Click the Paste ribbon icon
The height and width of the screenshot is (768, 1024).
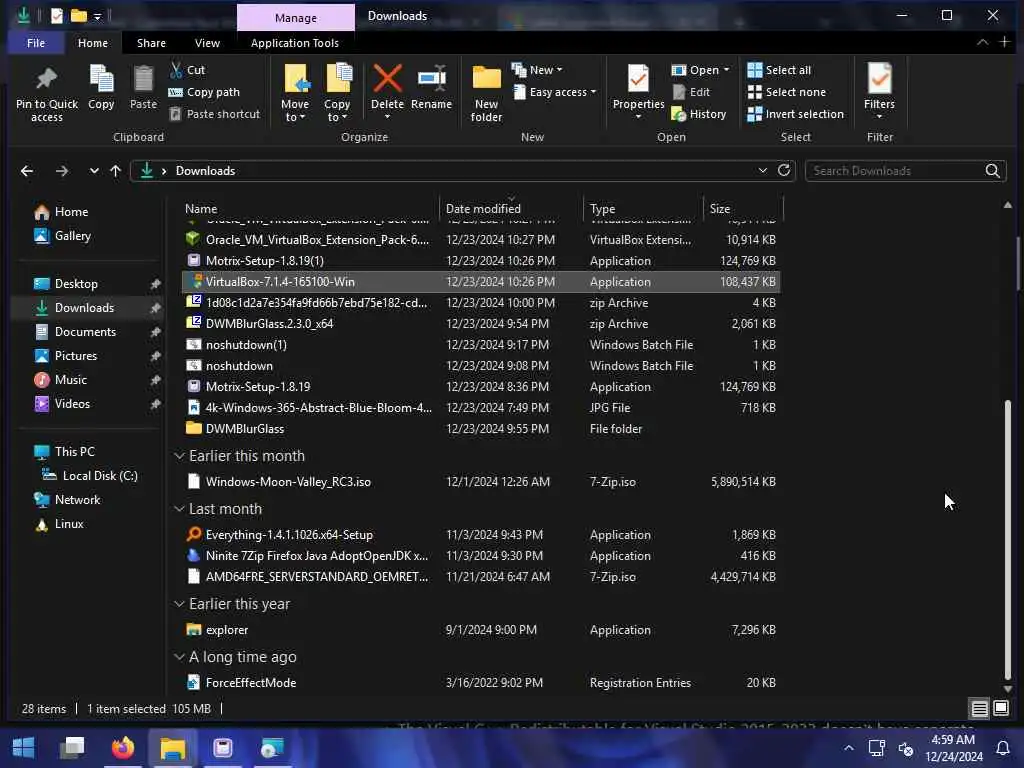(x=143, y=88)
